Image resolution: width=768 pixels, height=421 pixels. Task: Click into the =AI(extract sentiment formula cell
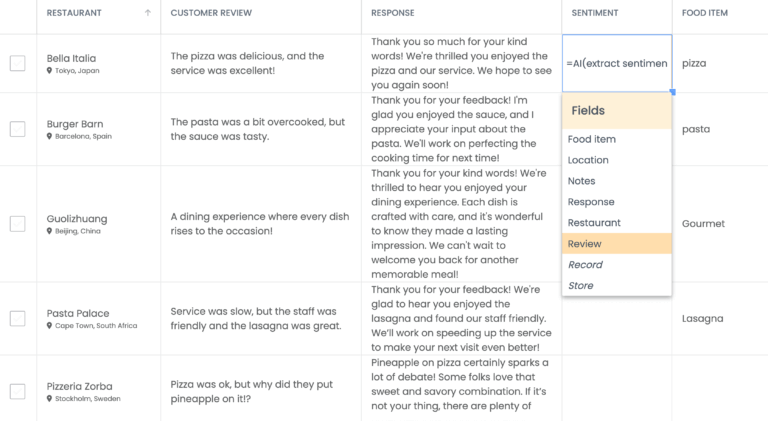click(617, 63)
